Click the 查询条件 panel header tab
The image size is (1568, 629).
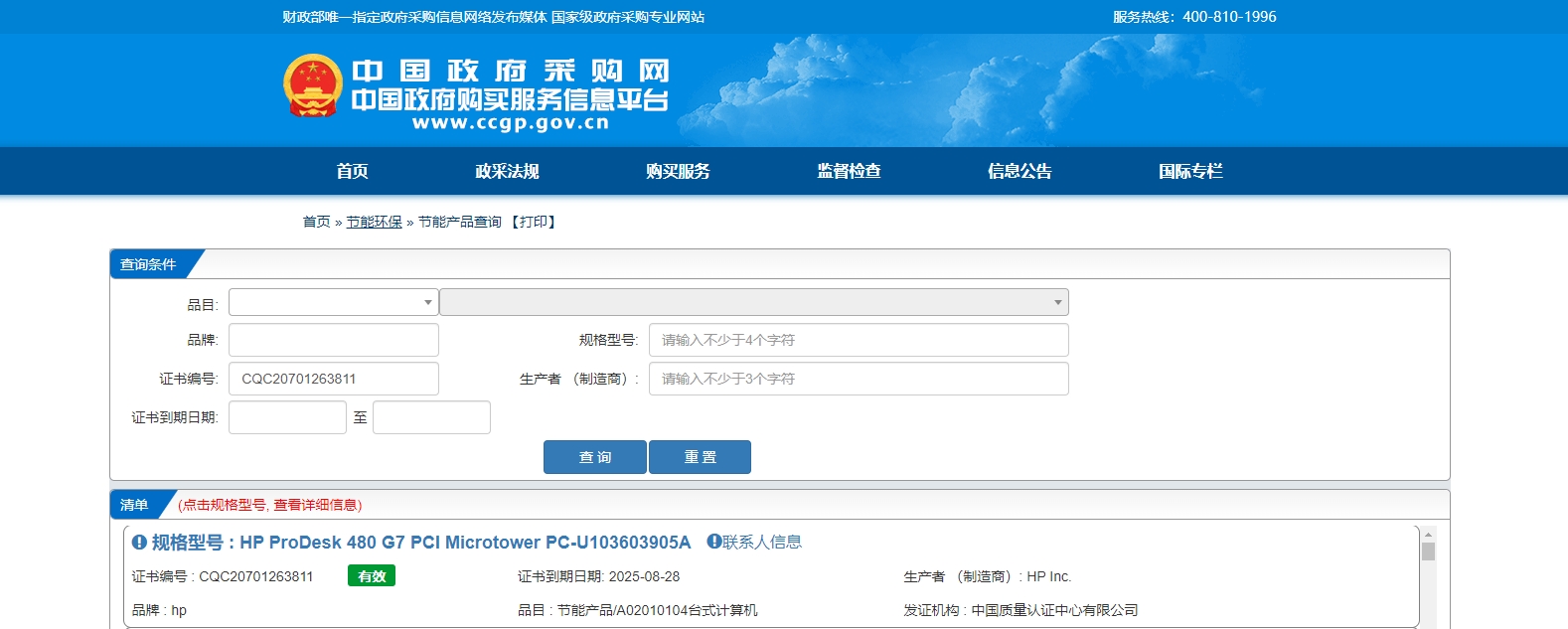(148, 264)
